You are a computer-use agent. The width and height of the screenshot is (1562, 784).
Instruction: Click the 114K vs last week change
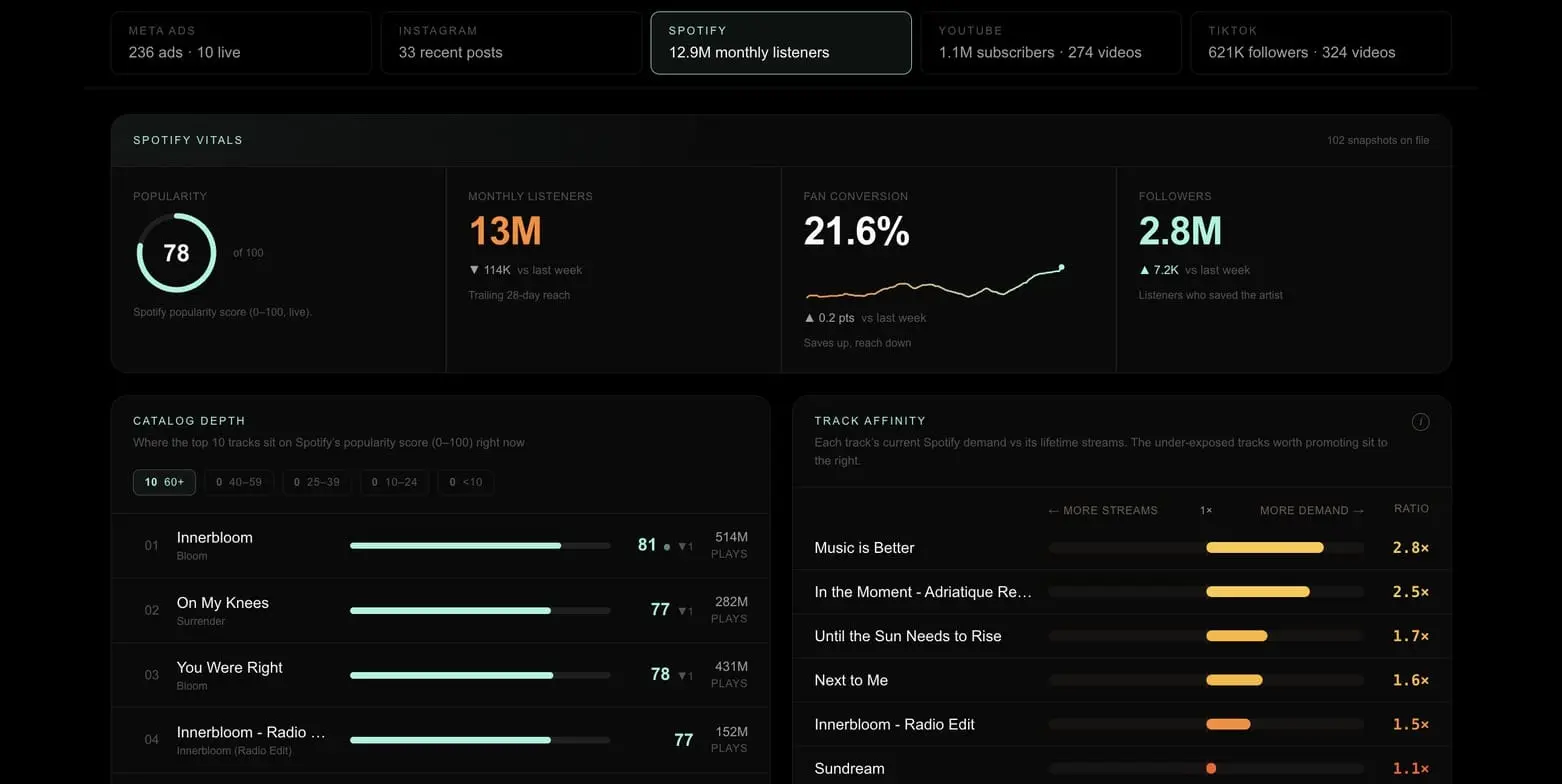525,270
